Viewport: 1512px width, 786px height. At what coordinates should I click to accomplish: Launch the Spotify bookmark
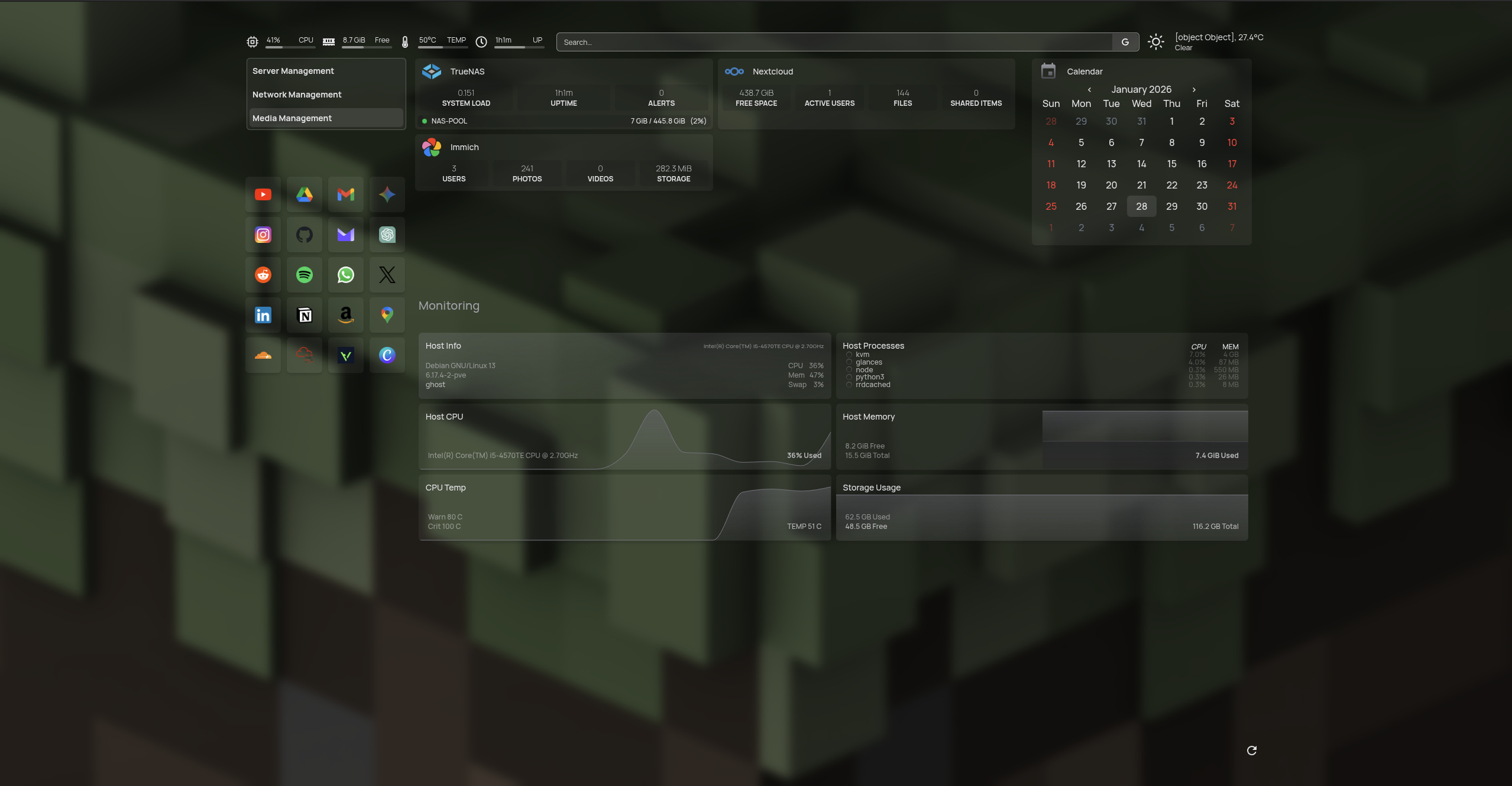coord(305,275)
